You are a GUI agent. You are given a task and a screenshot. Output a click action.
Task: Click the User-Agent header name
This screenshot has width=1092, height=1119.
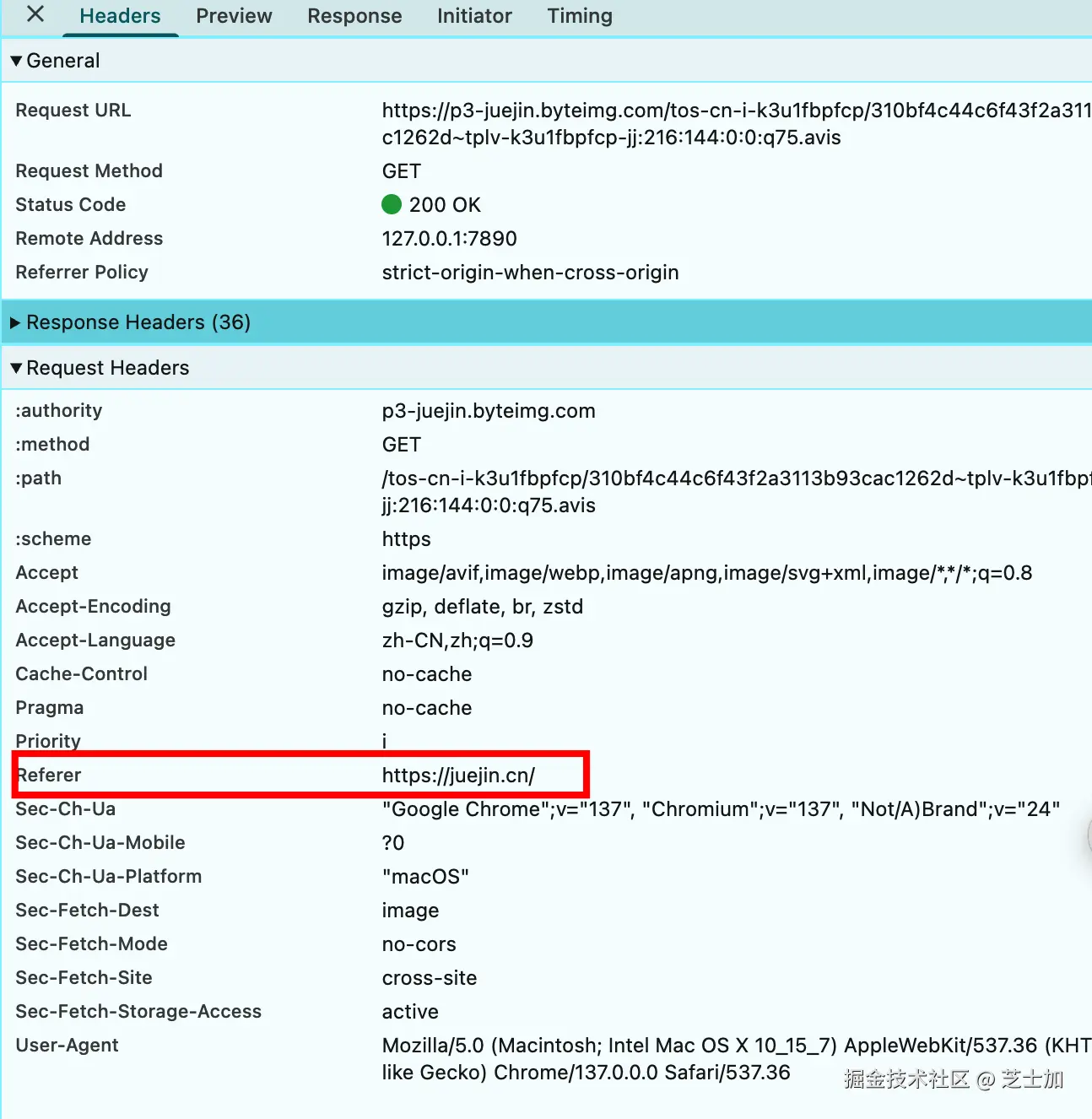(x=68, y=1046)
